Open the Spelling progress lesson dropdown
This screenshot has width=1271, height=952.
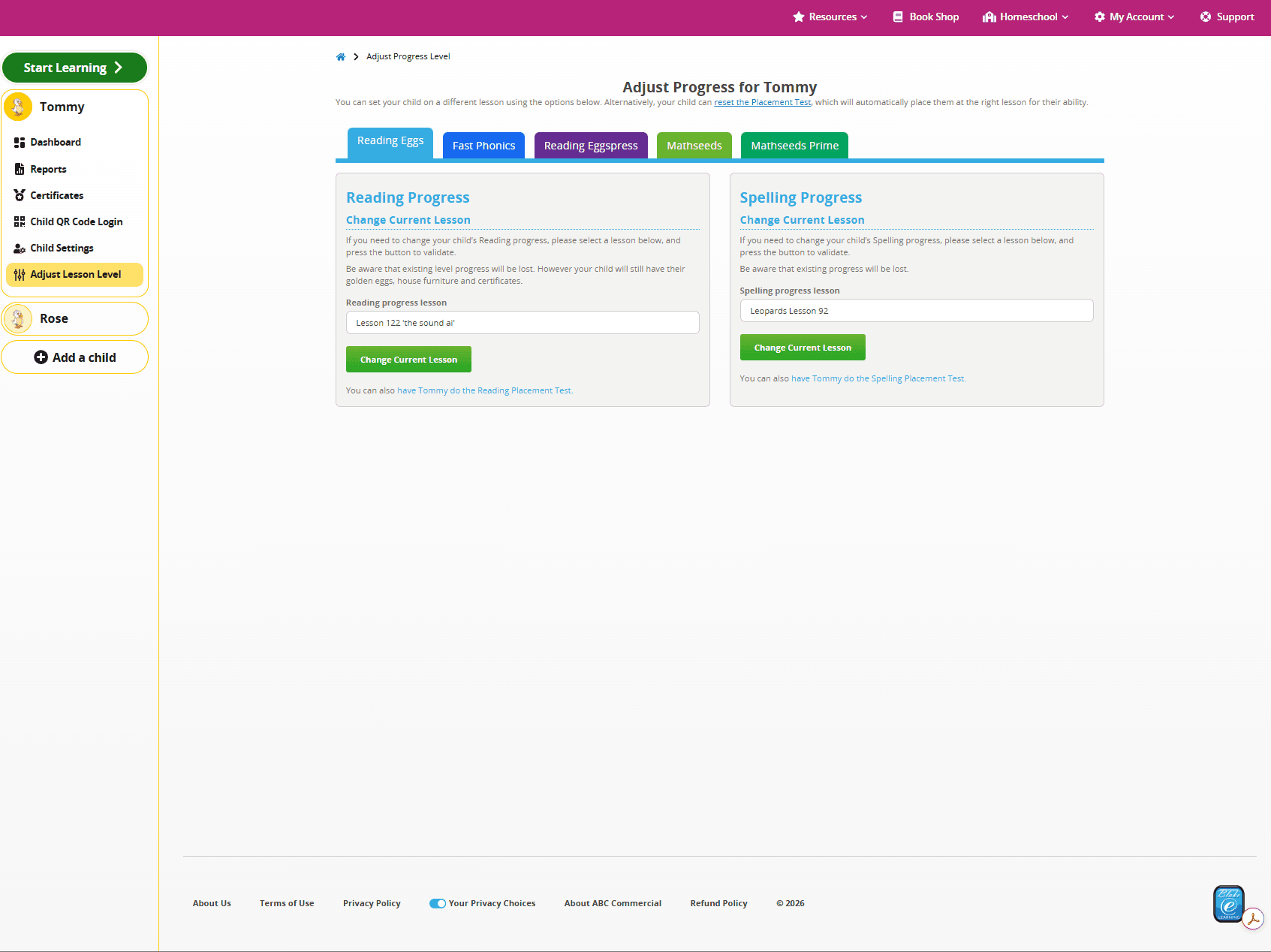coord(917,311)
